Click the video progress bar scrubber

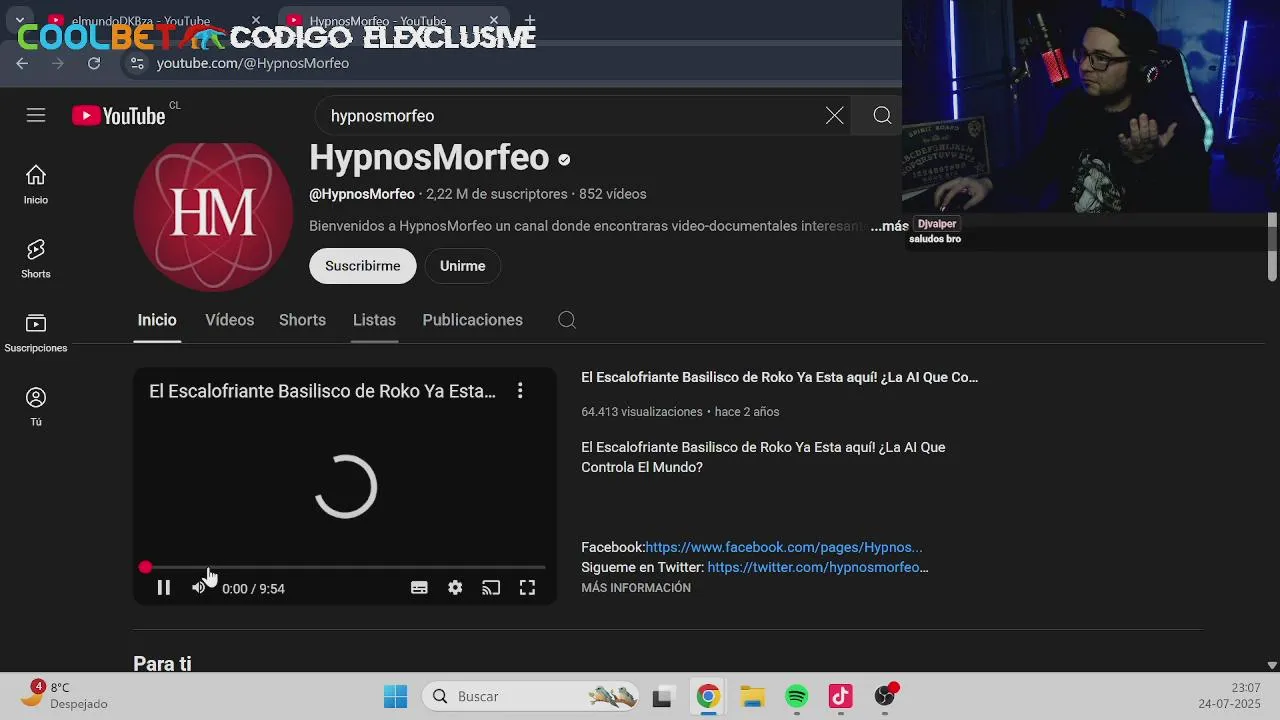145,567
